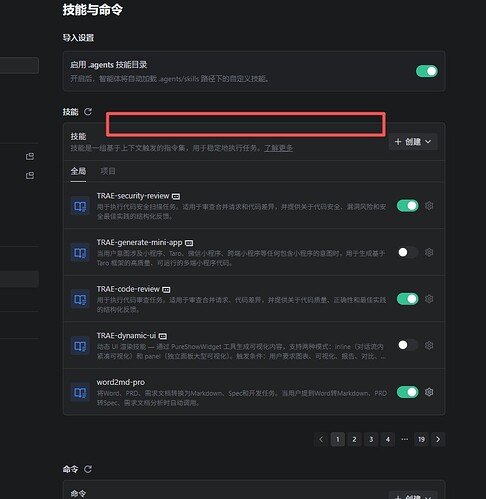The image size is (486, 499).
Task: Open the 了解更多 link
Action: (x=279, y=148)
